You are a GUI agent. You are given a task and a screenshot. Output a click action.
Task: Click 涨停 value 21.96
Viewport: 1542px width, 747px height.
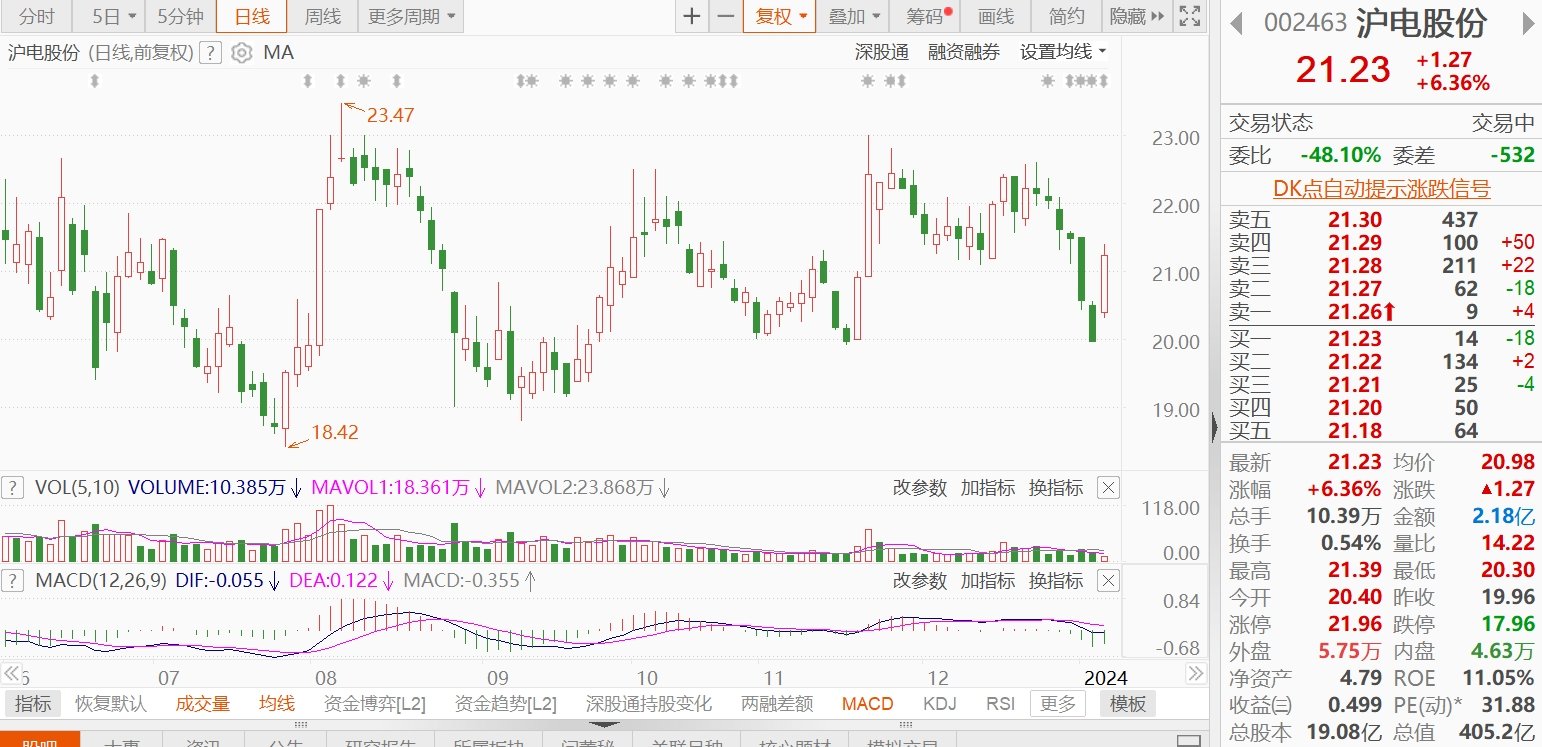click(1354, 625)
